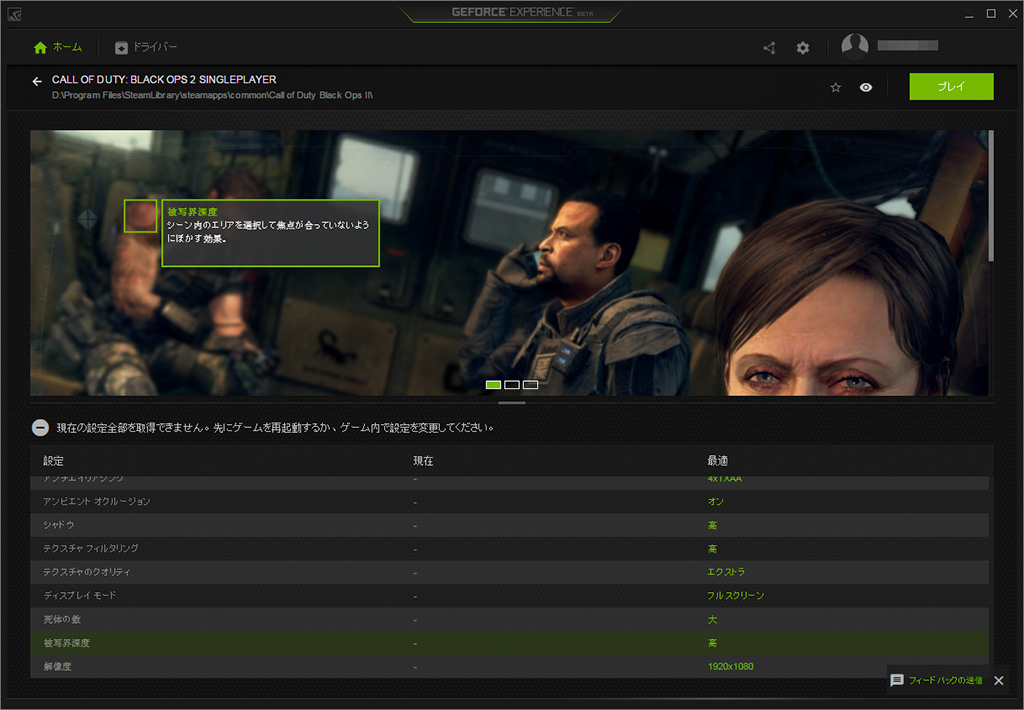This screenshot has height=710, width=1024.
Task: Open settings gear icon
Action: [x=802, y=47]
